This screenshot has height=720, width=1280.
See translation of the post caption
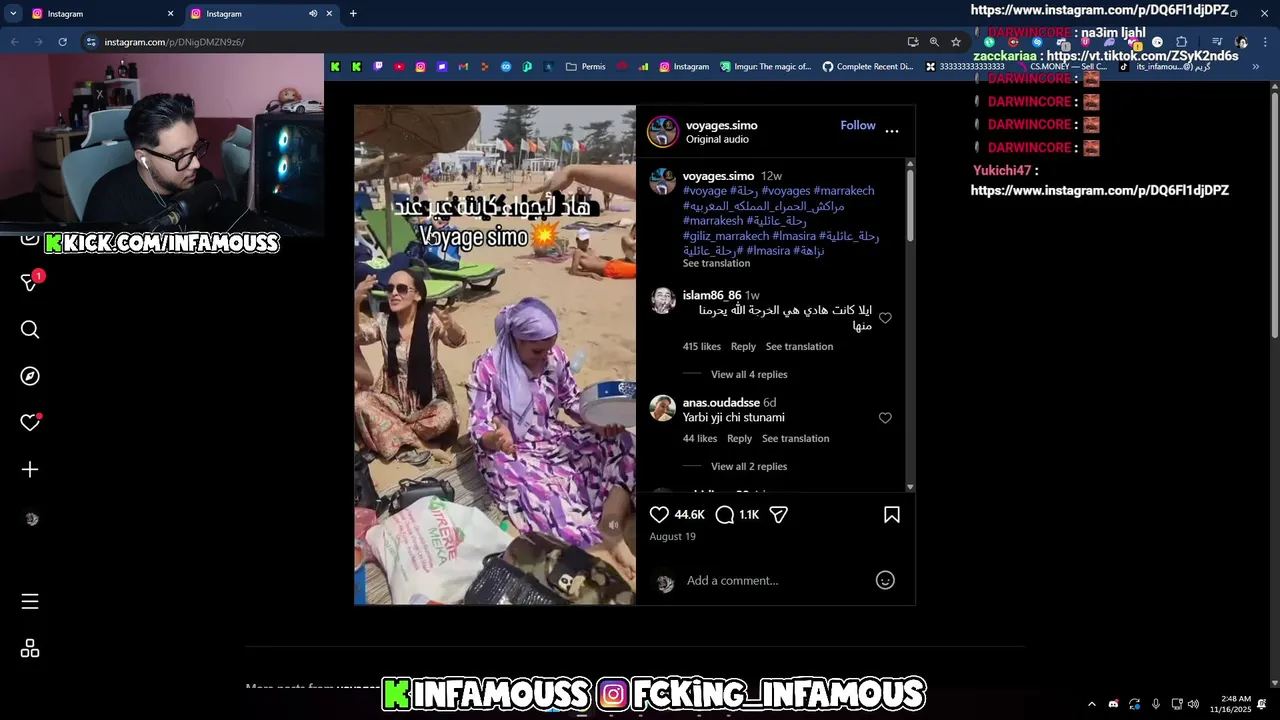tap(716, 263)
